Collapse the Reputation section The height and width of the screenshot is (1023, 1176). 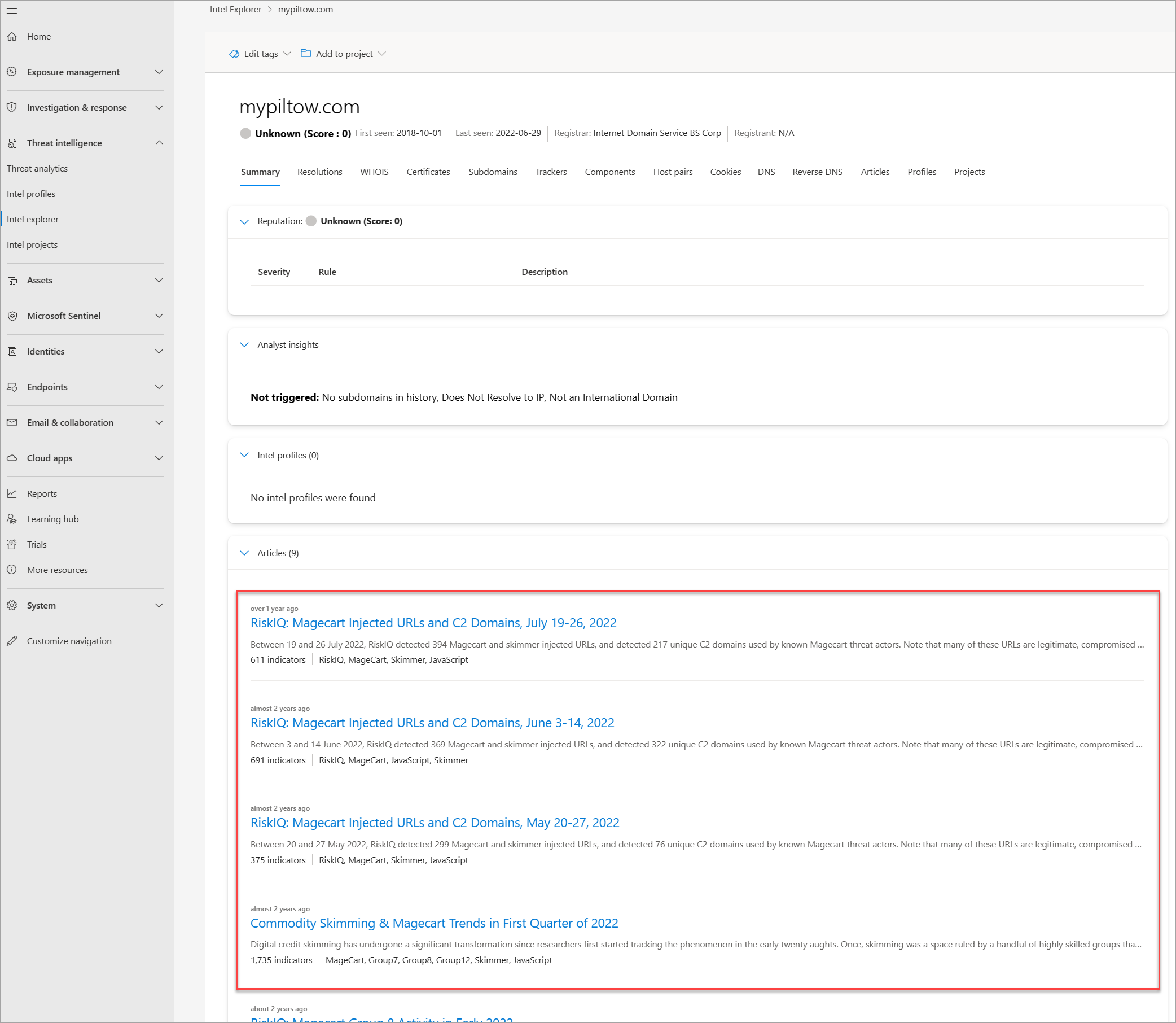[x=244, y=221]
